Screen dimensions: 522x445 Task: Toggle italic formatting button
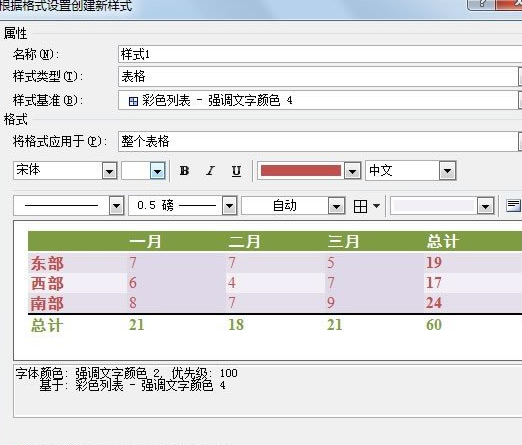[210, 171]
